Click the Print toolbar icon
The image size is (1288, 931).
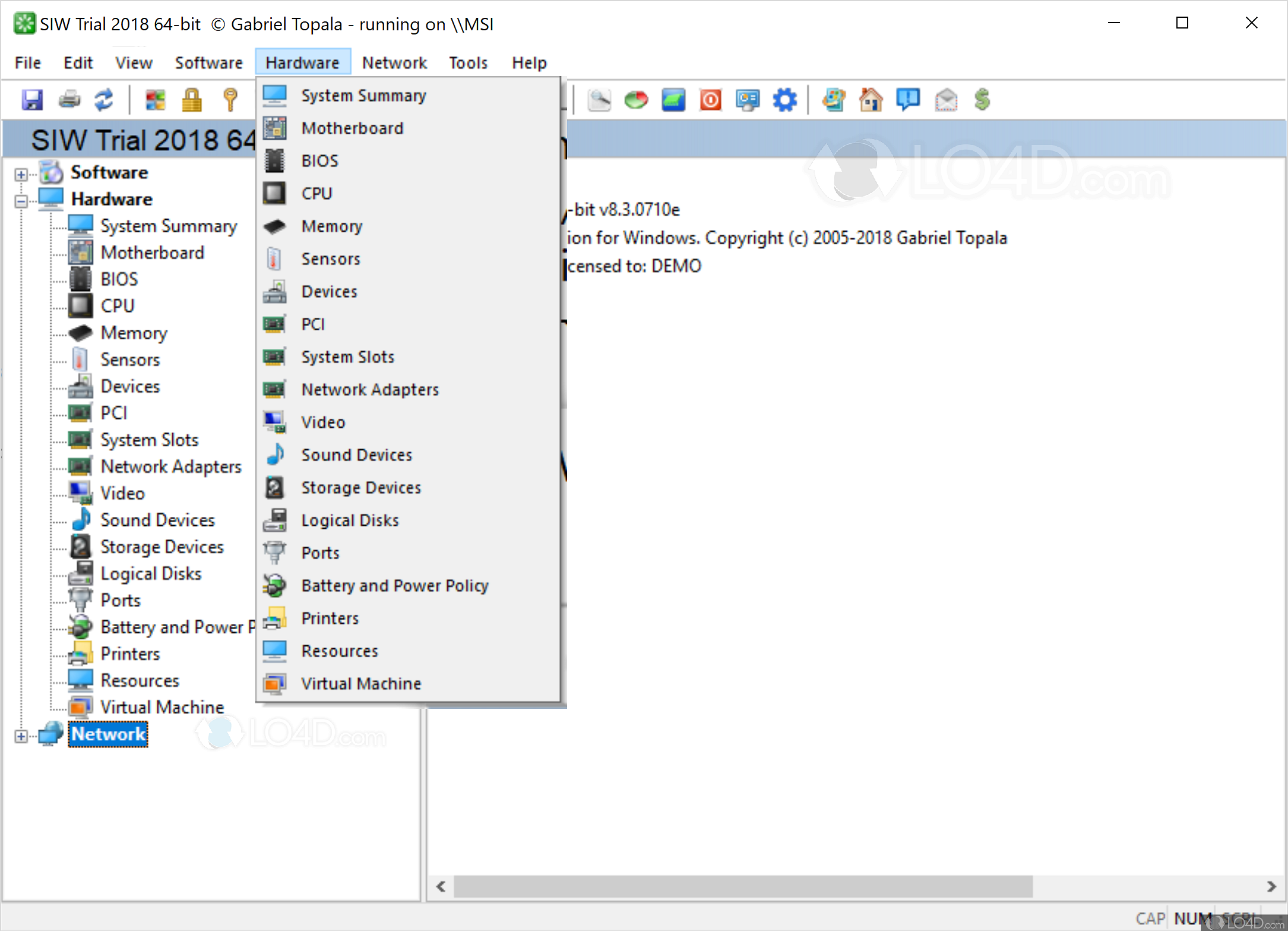[x=69, y=100]
